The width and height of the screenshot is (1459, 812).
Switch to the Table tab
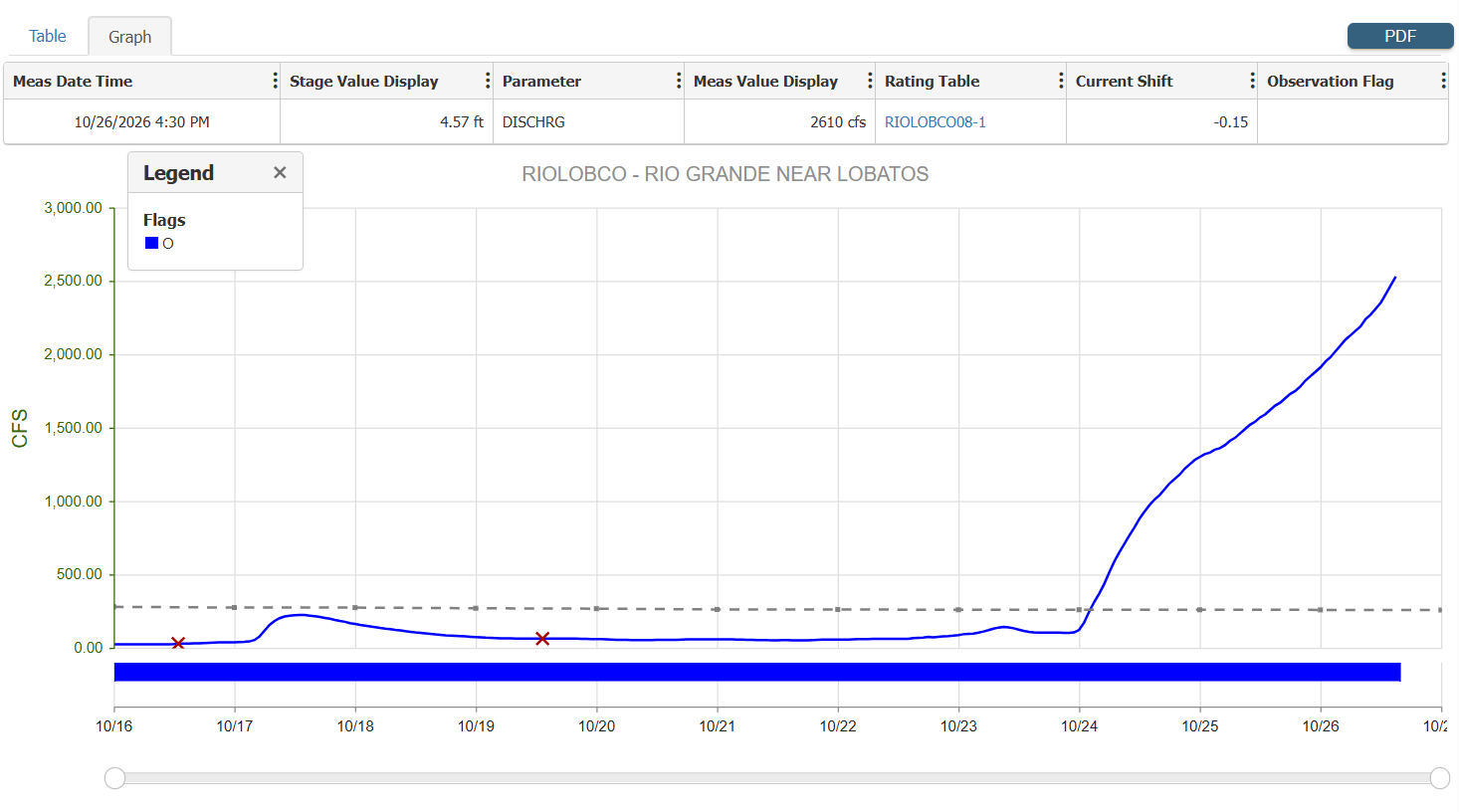[x=47, y=36]
